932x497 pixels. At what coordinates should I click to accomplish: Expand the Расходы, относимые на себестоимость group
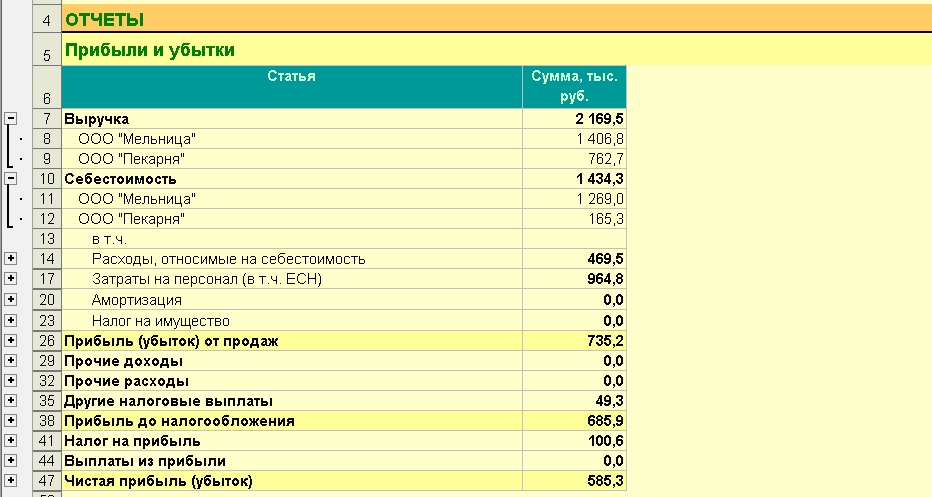tap(11, 259)
